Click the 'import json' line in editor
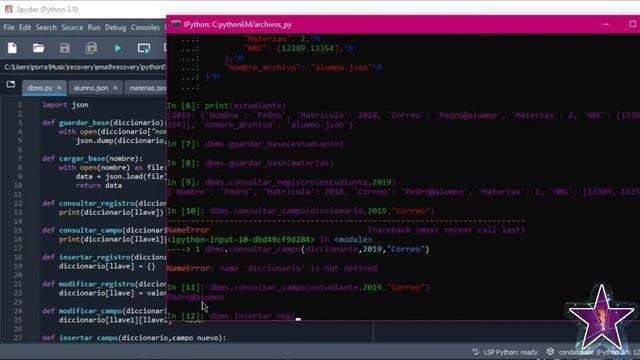640x360 pixels. tap(65, 105)
